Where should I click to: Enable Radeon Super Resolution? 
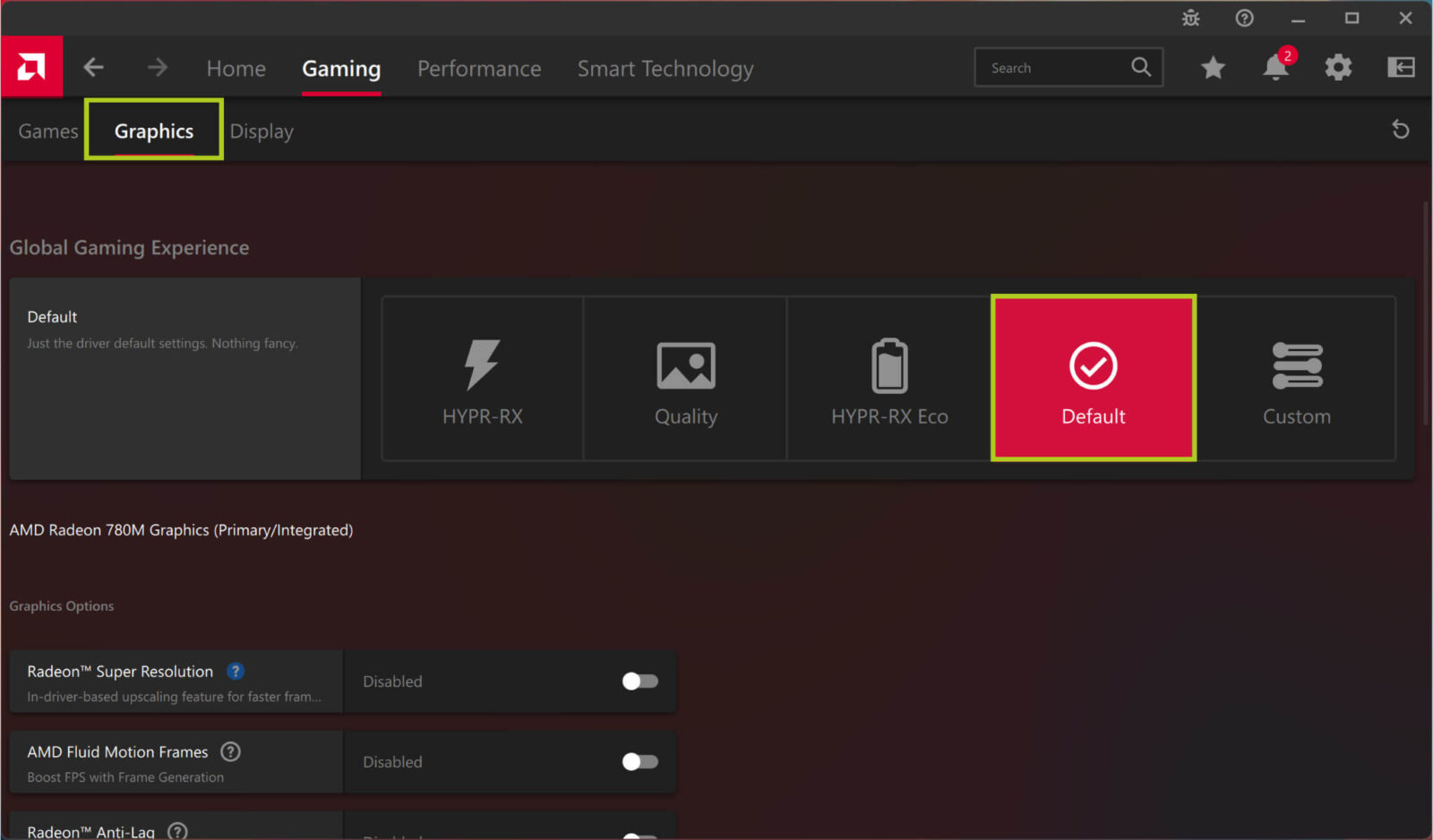pos(639,681)
